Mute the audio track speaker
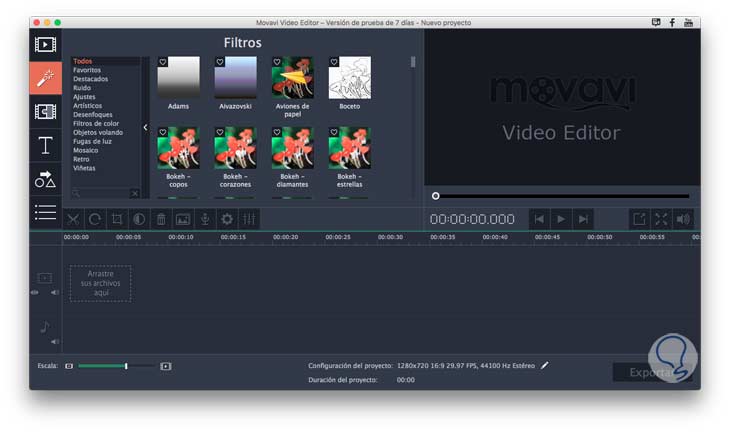 (x=54, y=342)
